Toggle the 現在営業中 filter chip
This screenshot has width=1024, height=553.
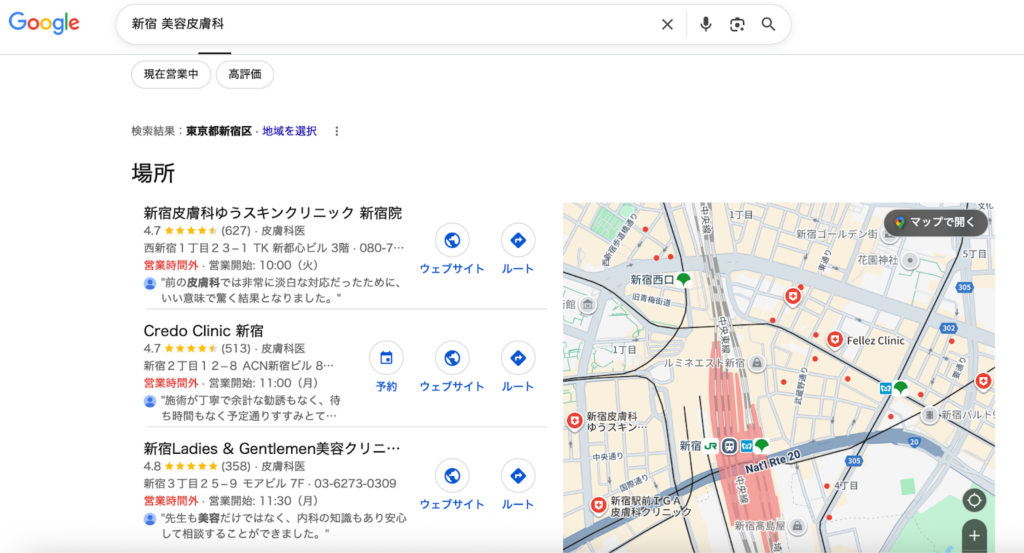171,74
